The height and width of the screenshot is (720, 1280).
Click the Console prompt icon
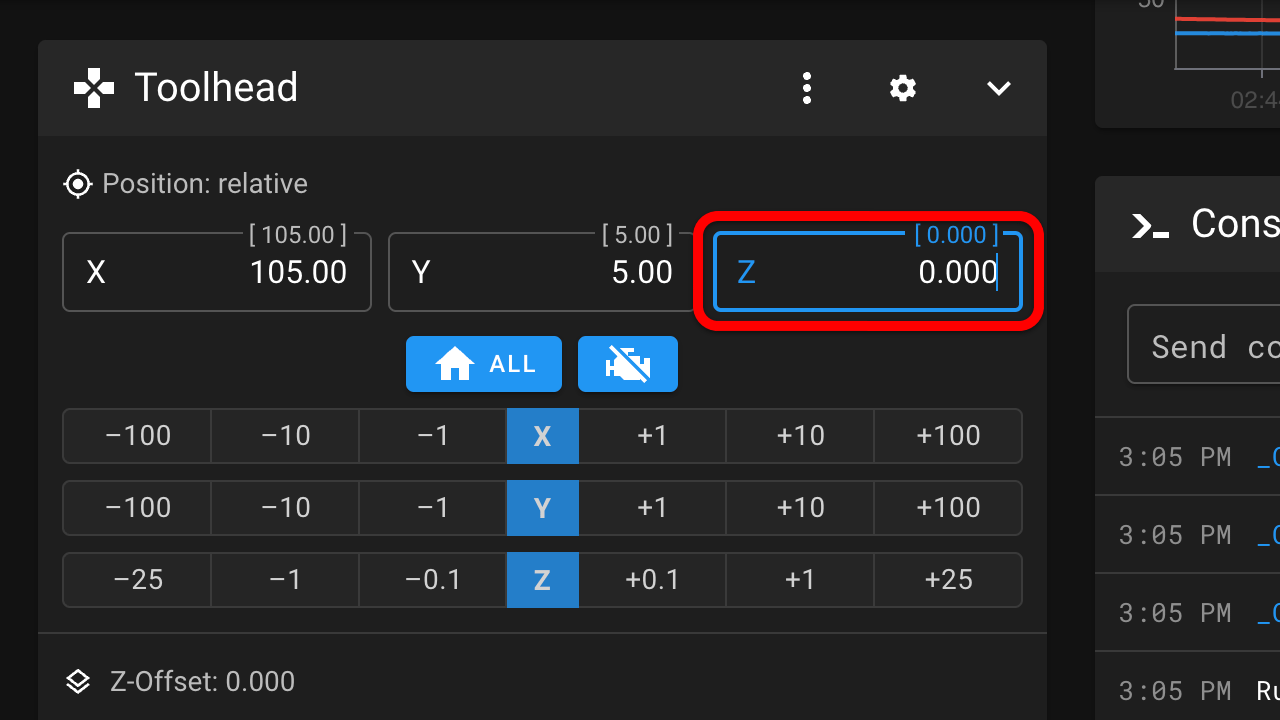click(x=1150, y=225)
